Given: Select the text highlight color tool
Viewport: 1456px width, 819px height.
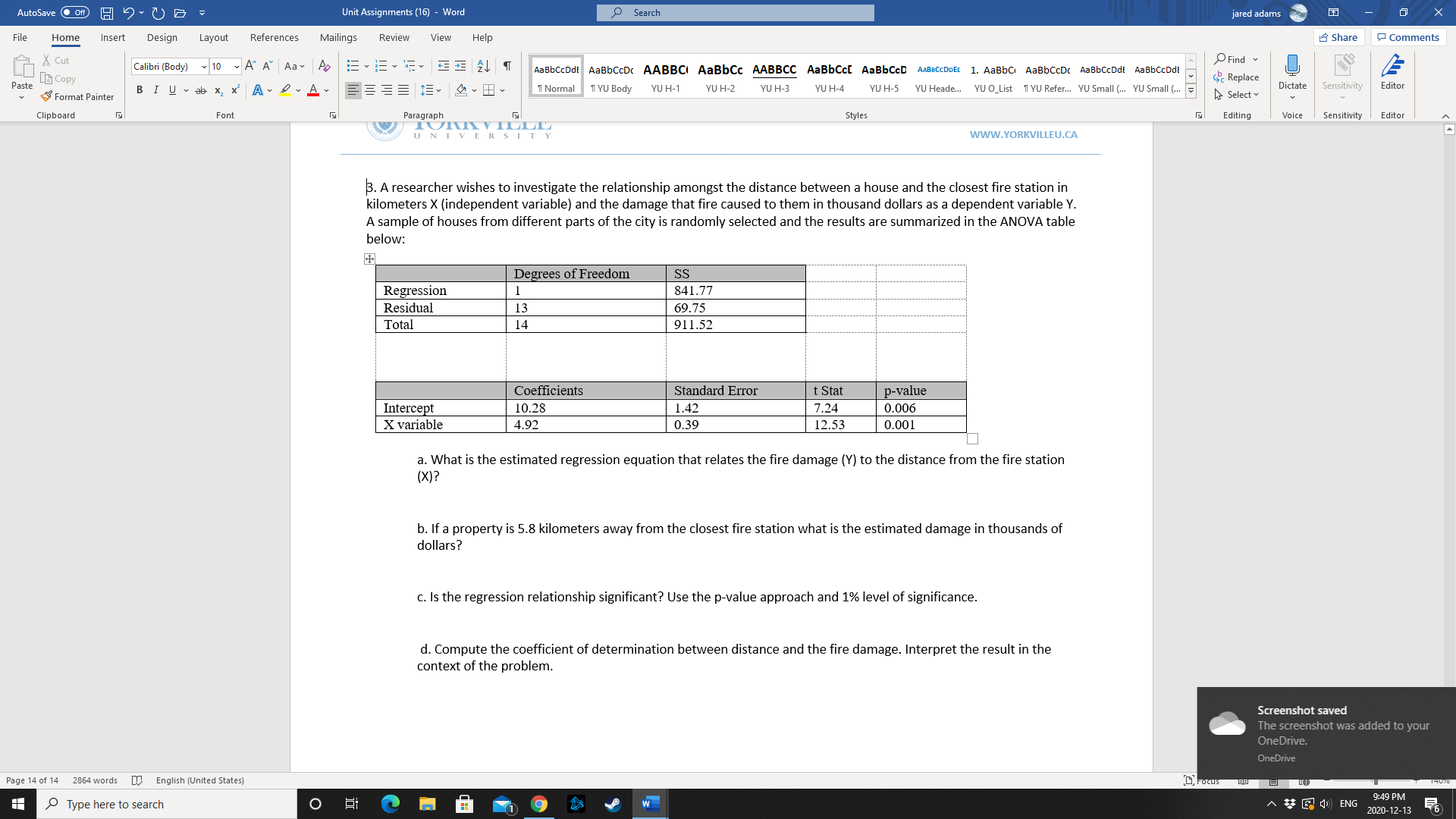Looking at the screenshot, I should pyautogui.click(x=286, y=90).
